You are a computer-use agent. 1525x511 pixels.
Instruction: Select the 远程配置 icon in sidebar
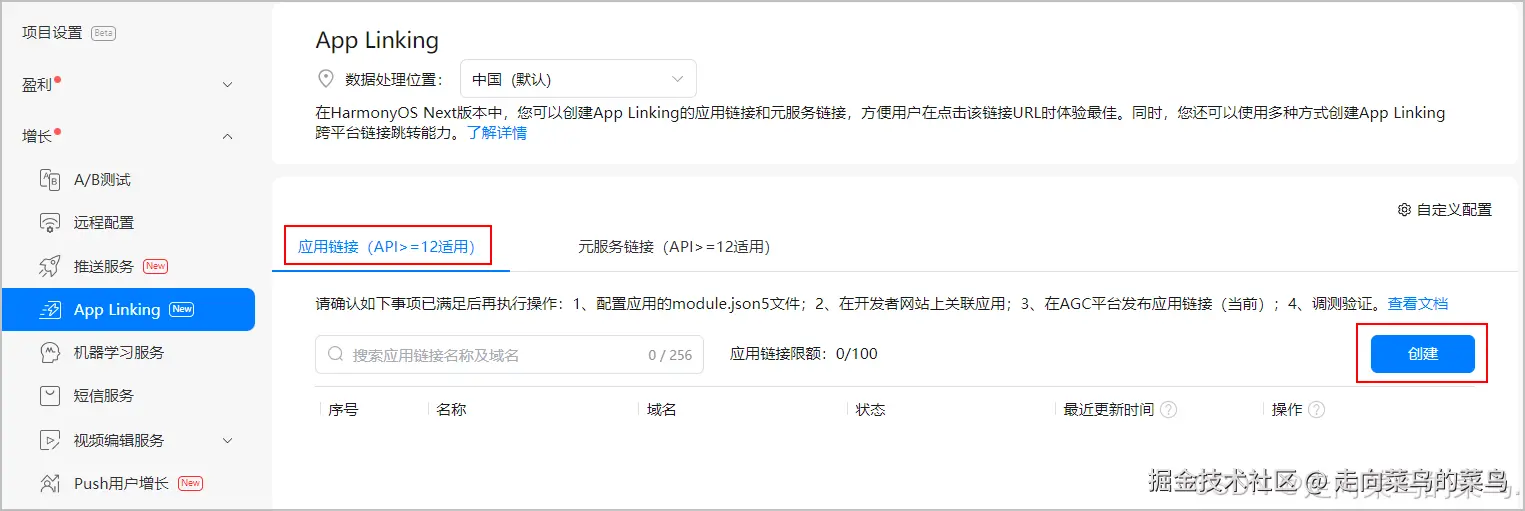click(50, 223)
